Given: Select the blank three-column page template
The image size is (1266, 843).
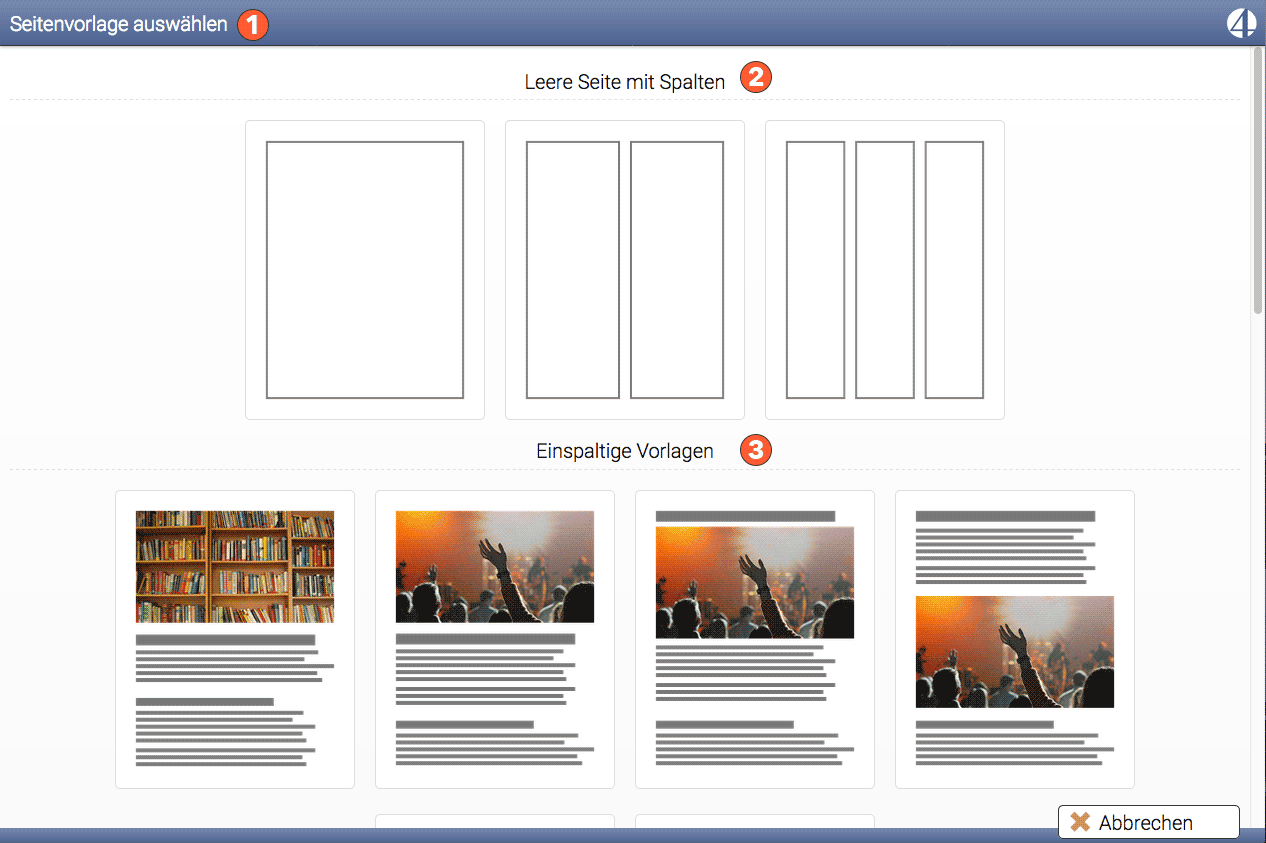Looking at the screenshot, I should coord(885,270).
